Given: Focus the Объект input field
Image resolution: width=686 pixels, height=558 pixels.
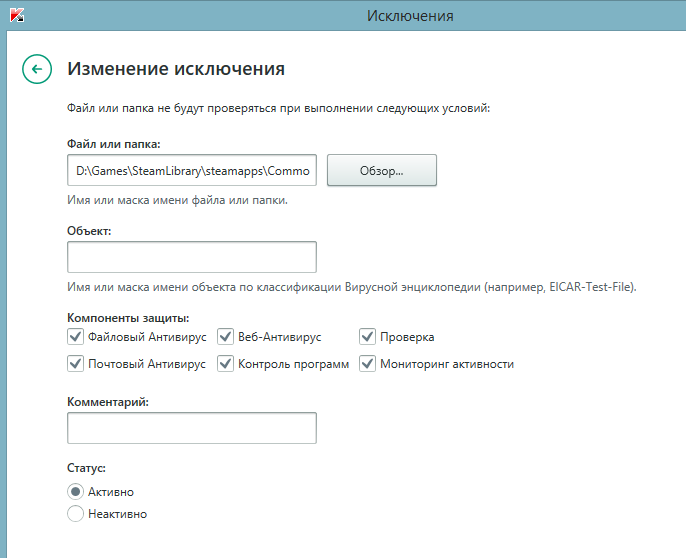Looking at the screenshot, I should [x=192, y=257].
